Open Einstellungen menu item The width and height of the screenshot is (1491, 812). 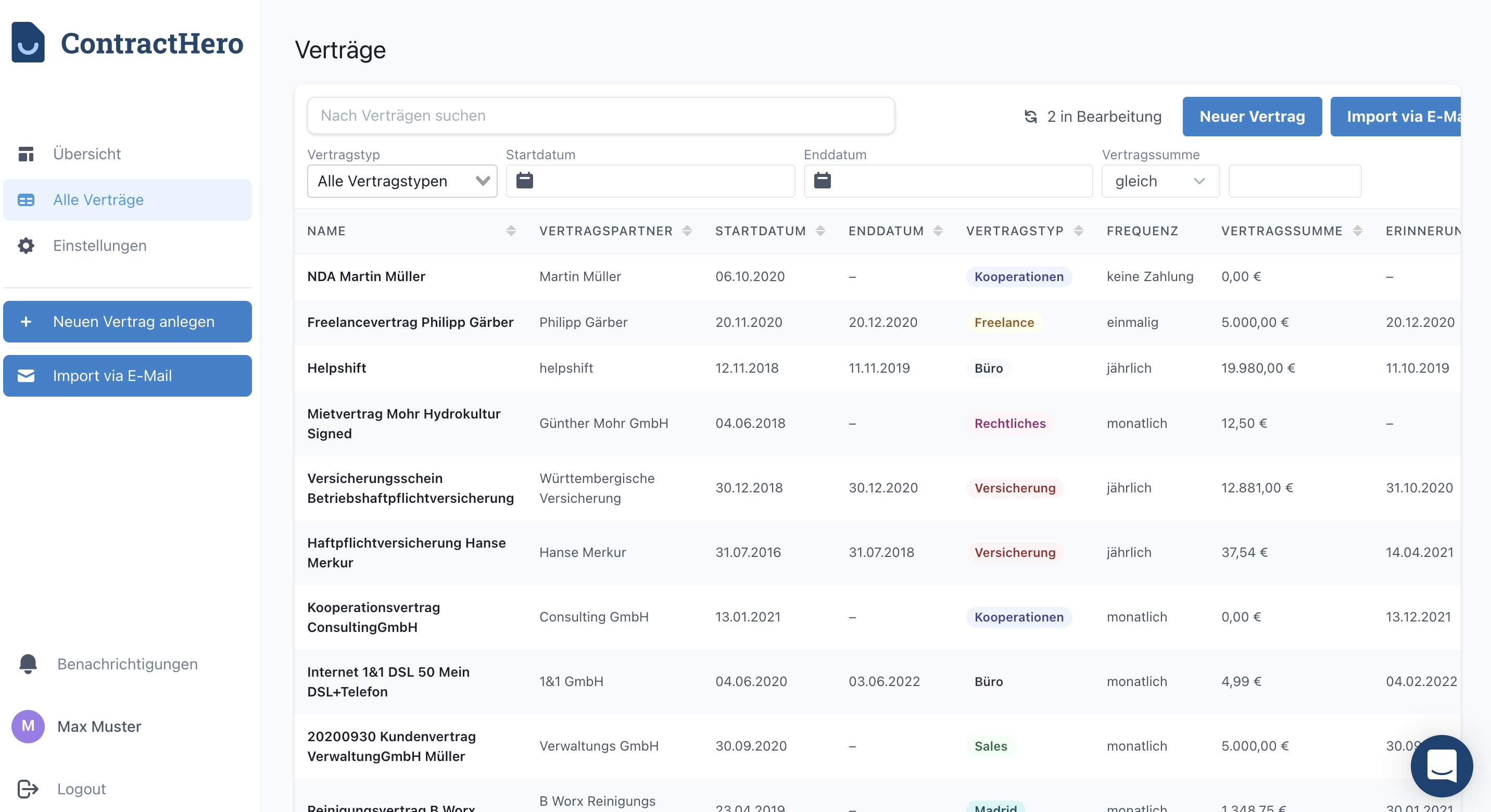click(99, 245)
